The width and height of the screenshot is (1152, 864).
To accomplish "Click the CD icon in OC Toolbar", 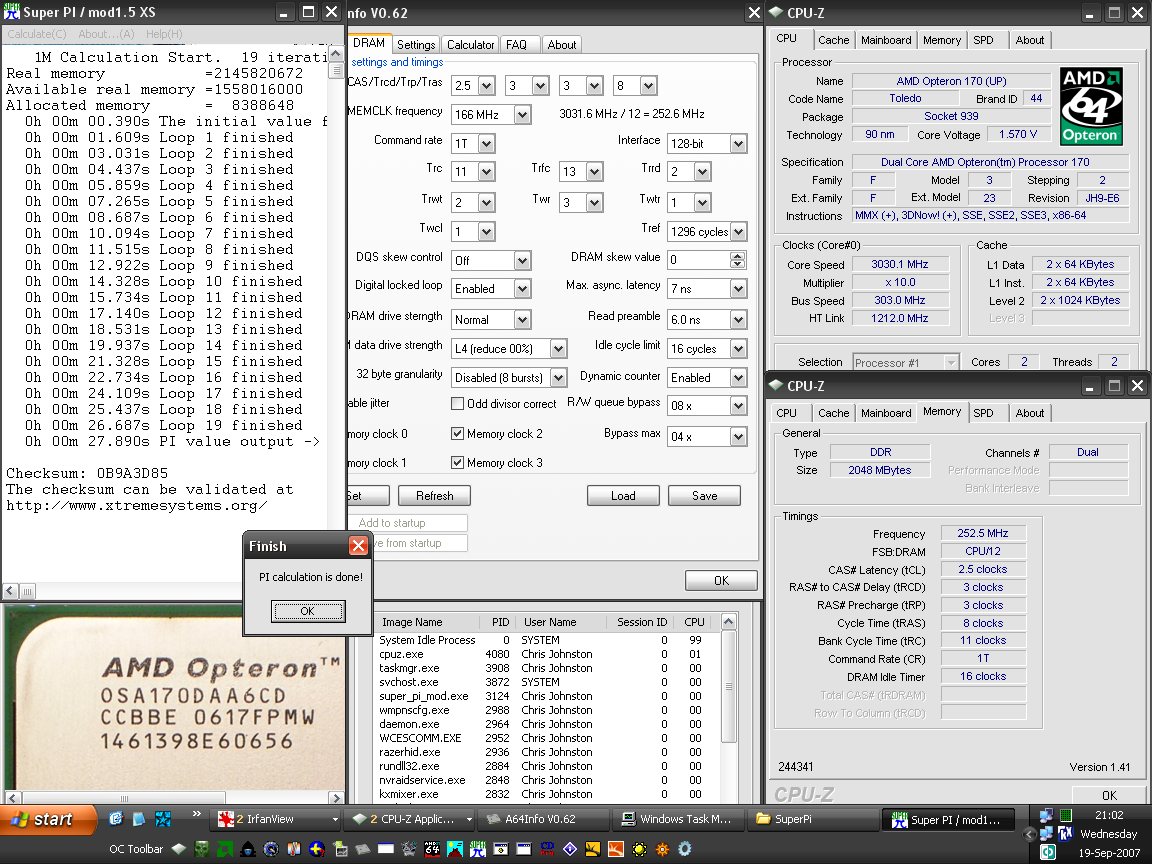I will pos(547,849).
